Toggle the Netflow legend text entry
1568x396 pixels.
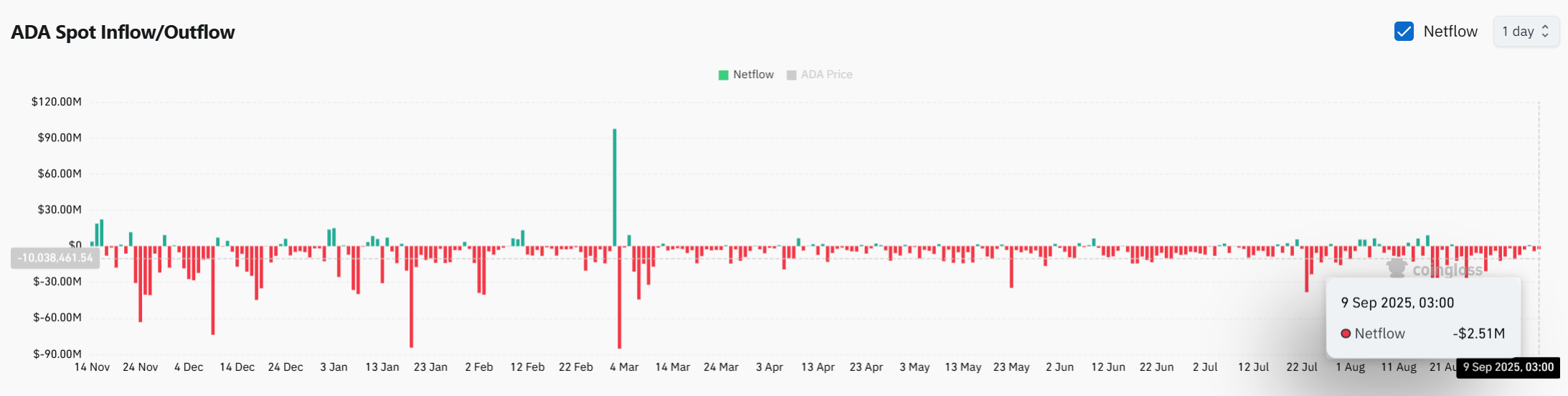pos(753,75)
